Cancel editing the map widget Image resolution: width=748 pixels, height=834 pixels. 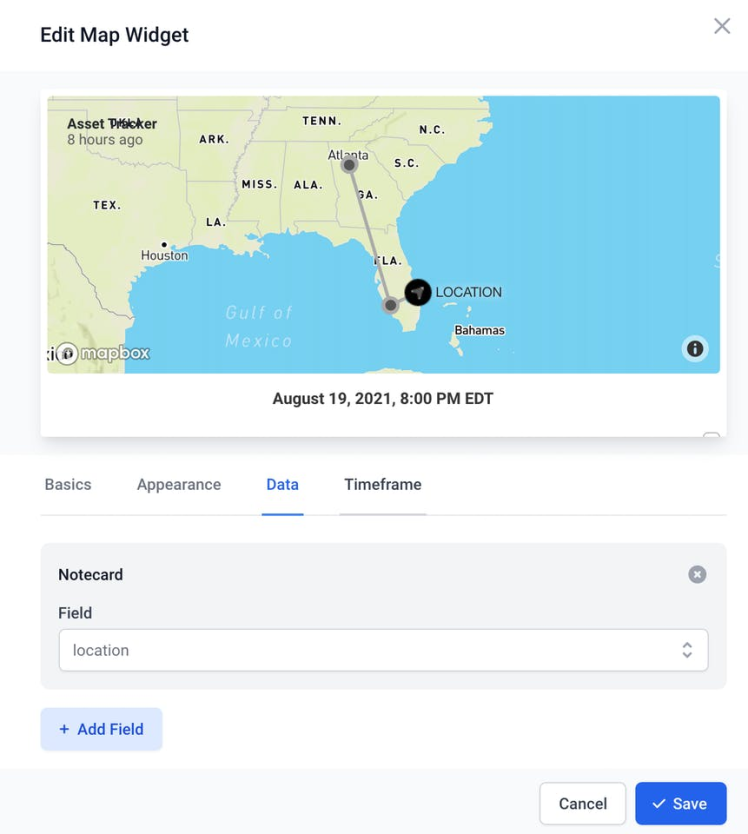[582, 804]
